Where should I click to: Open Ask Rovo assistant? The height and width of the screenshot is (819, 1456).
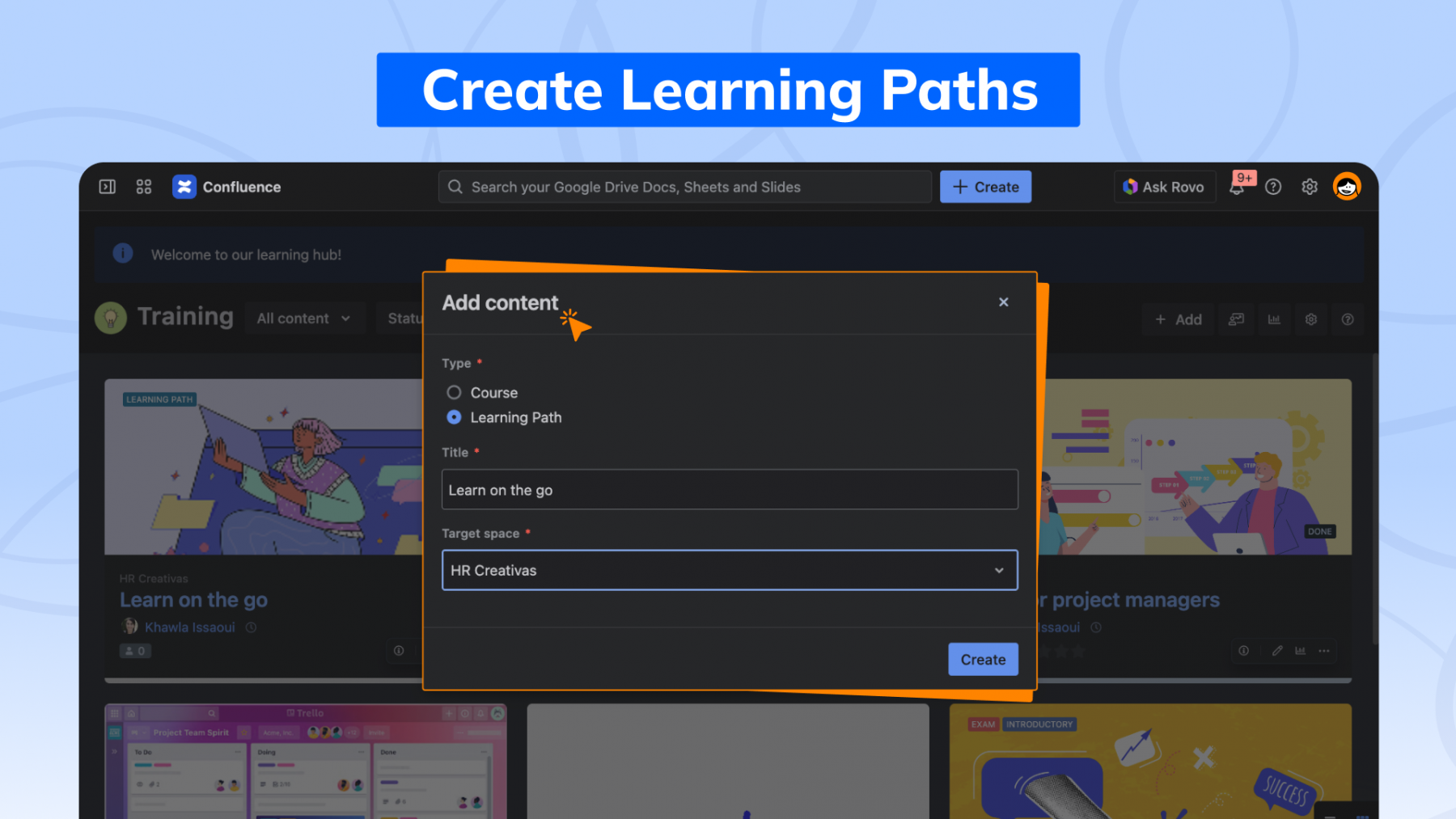tap(1164, 187)
